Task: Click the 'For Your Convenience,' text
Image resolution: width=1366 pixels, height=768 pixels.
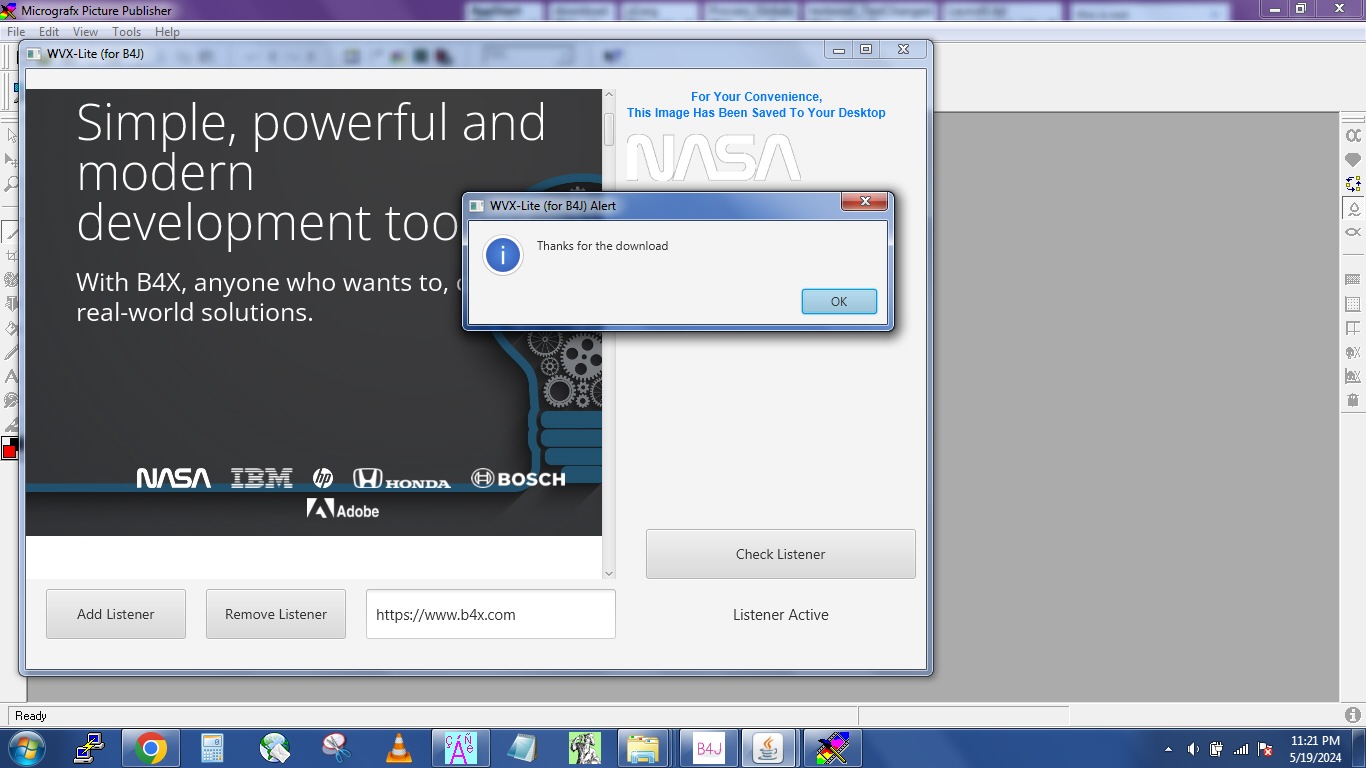Action: coord(757,97)
